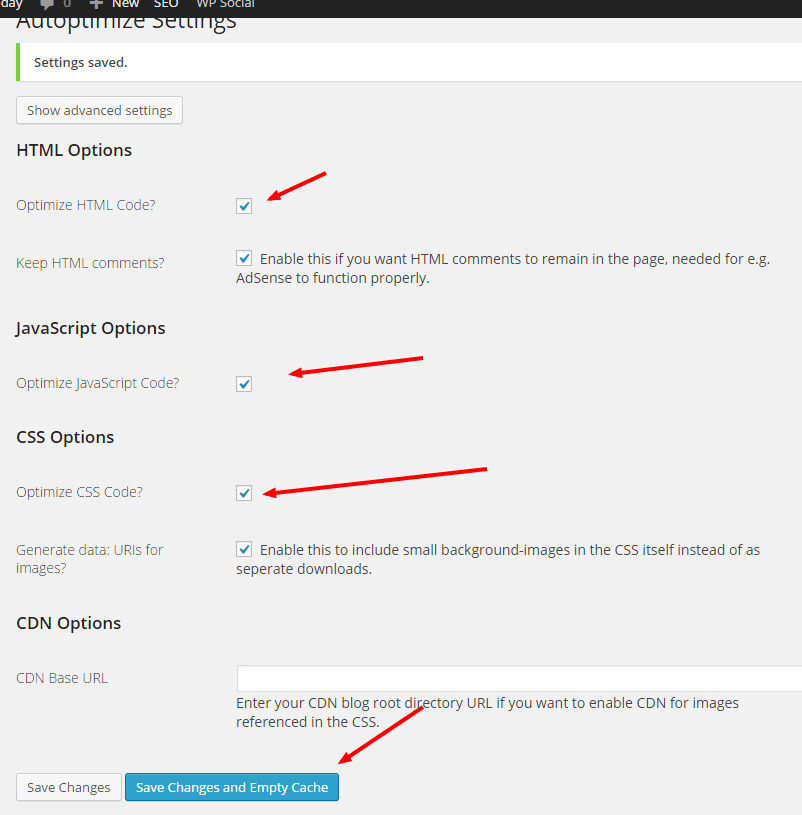802x815 pixels.
Task: Toggle the Optimize HTML Code checkbox
Action: tap(244, 206)
